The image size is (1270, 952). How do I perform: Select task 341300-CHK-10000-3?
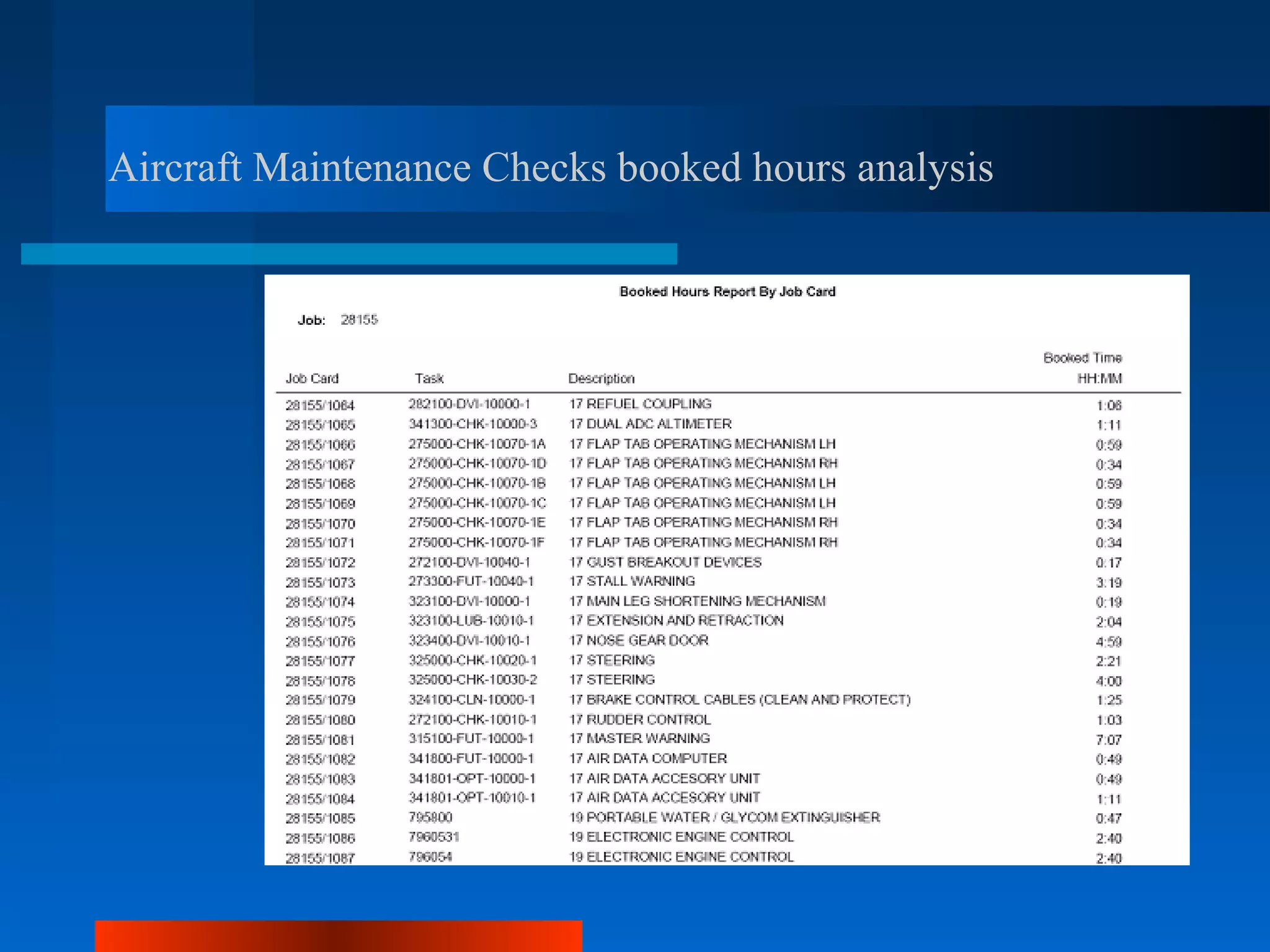pyautogui.click(x=473, y=424)
